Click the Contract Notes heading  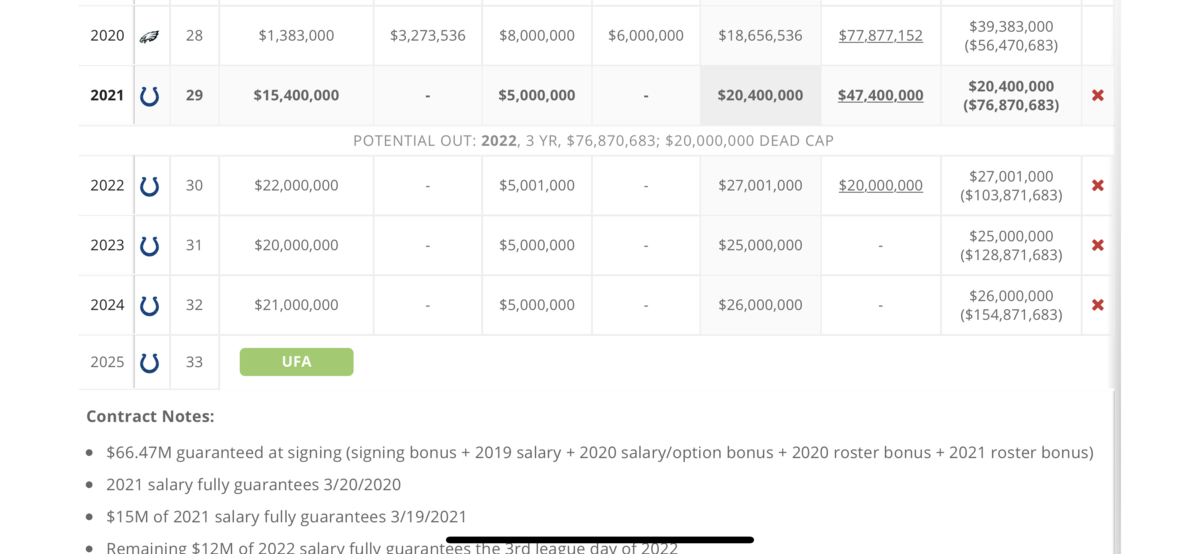click(x=150, y=416)
